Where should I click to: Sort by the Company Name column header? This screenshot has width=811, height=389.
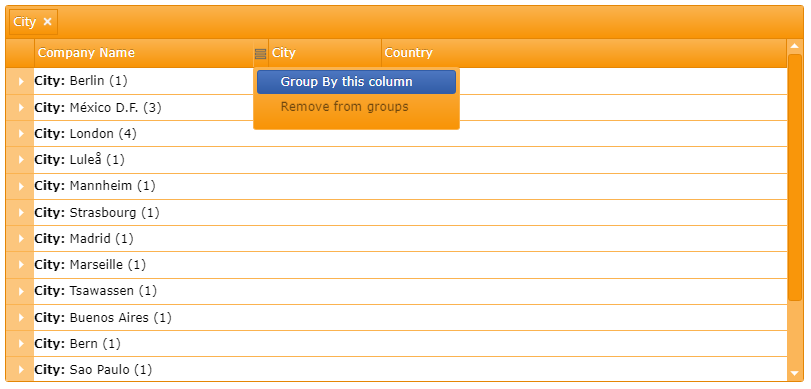[x=144, y=53]
